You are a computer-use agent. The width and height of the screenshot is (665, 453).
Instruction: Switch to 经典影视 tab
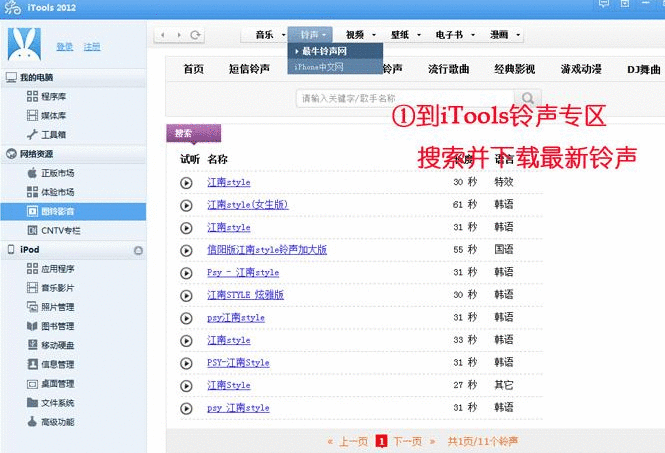click(x=514, y=69)
